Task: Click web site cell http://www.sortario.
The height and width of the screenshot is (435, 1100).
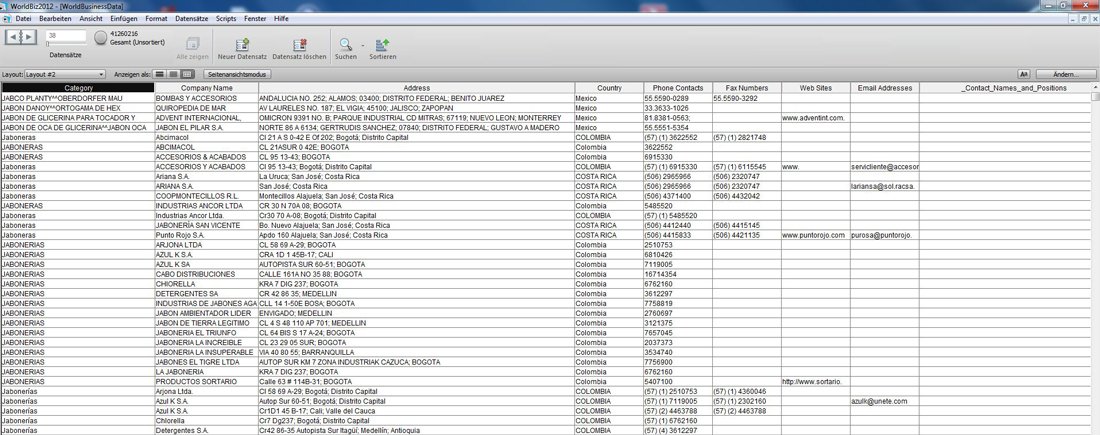Action: coord(816,381)
